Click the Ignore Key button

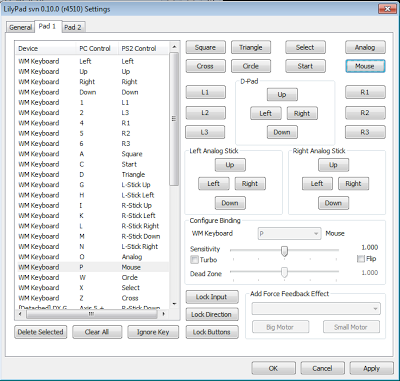pos(153,332)
